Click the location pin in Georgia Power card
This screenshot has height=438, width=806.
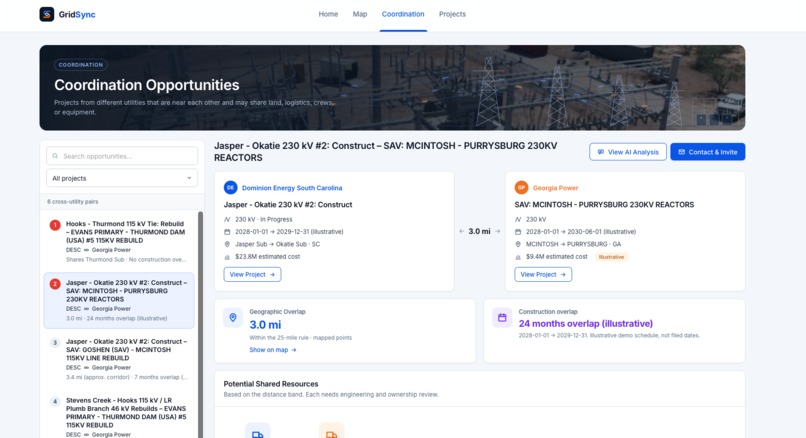(518, 244)
